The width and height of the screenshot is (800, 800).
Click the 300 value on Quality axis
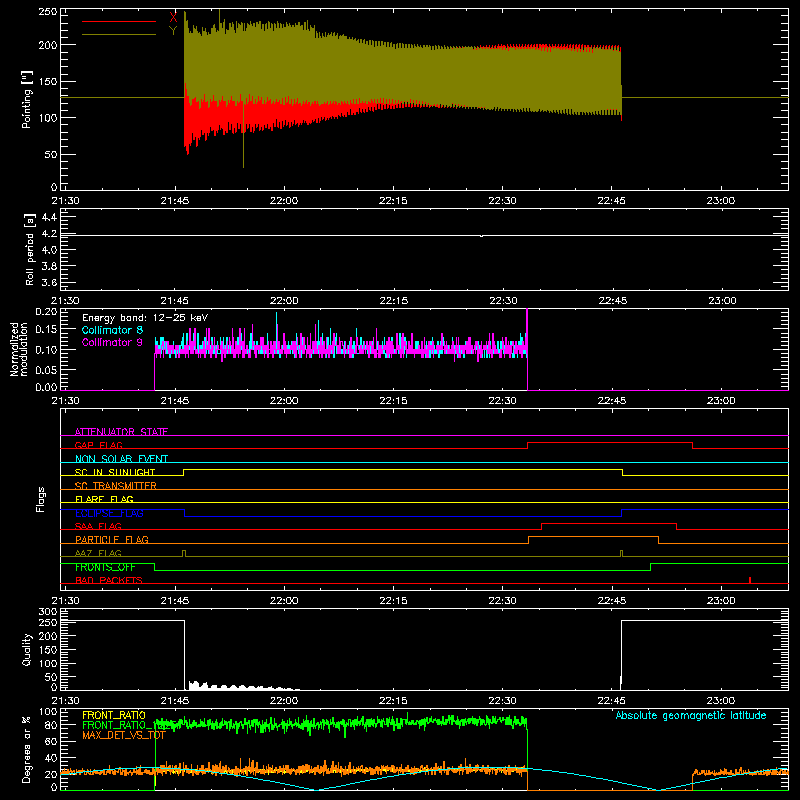pyautogui.click(x=47, y=612)
